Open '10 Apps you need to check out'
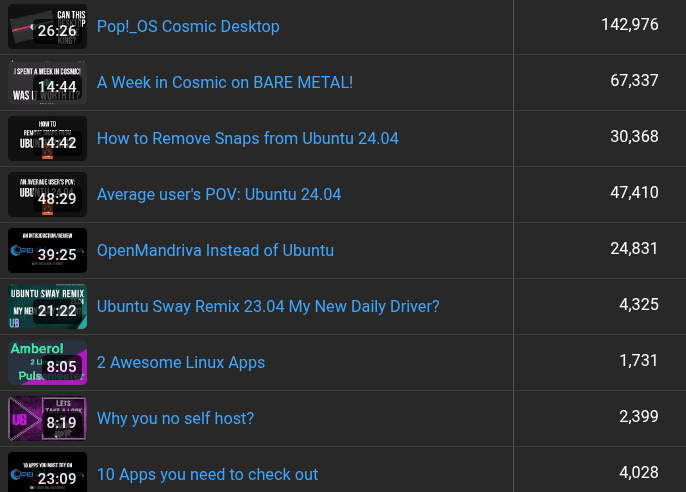Viewport: 686px width, 492px height. pyautogui.click(x=207, y=474)
